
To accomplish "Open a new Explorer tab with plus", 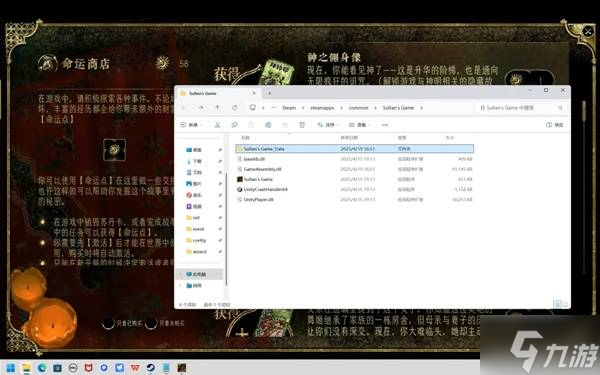I will 269,93.
